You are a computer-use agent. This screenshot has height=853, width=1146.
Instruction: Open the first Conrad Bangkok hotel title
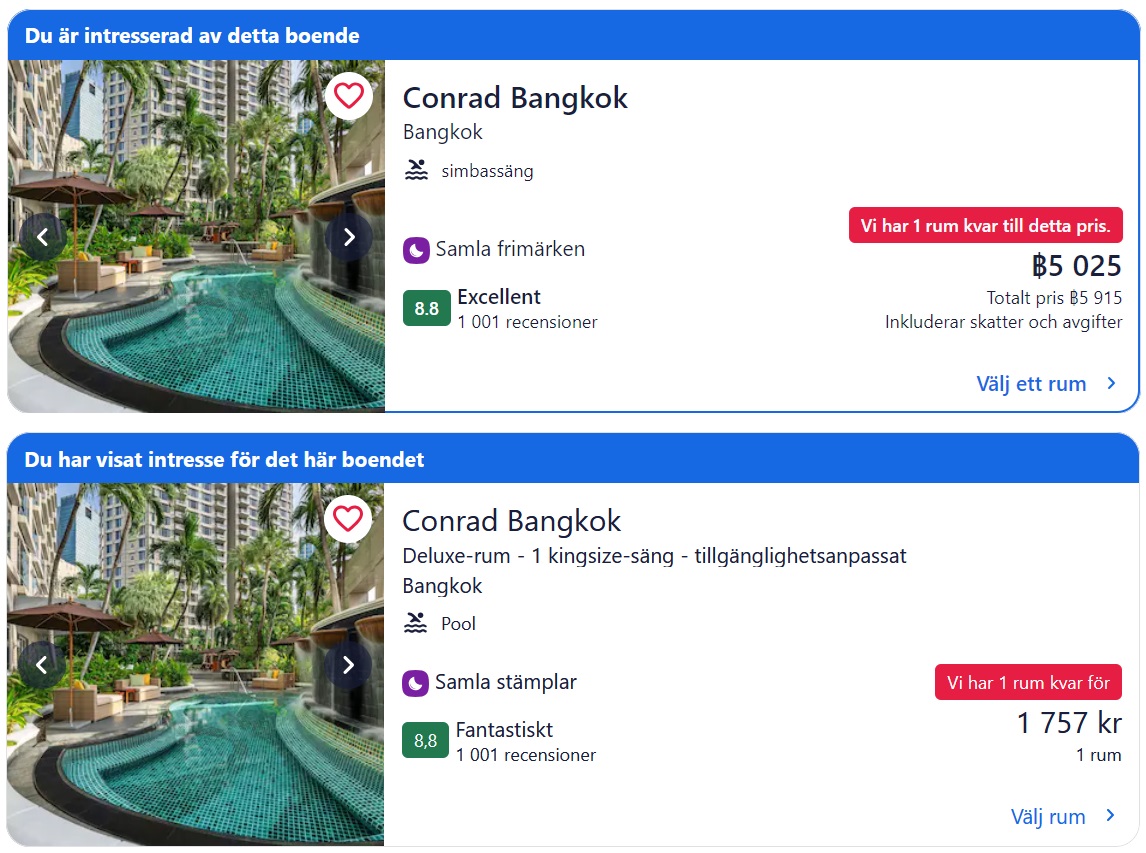[515, 98]
